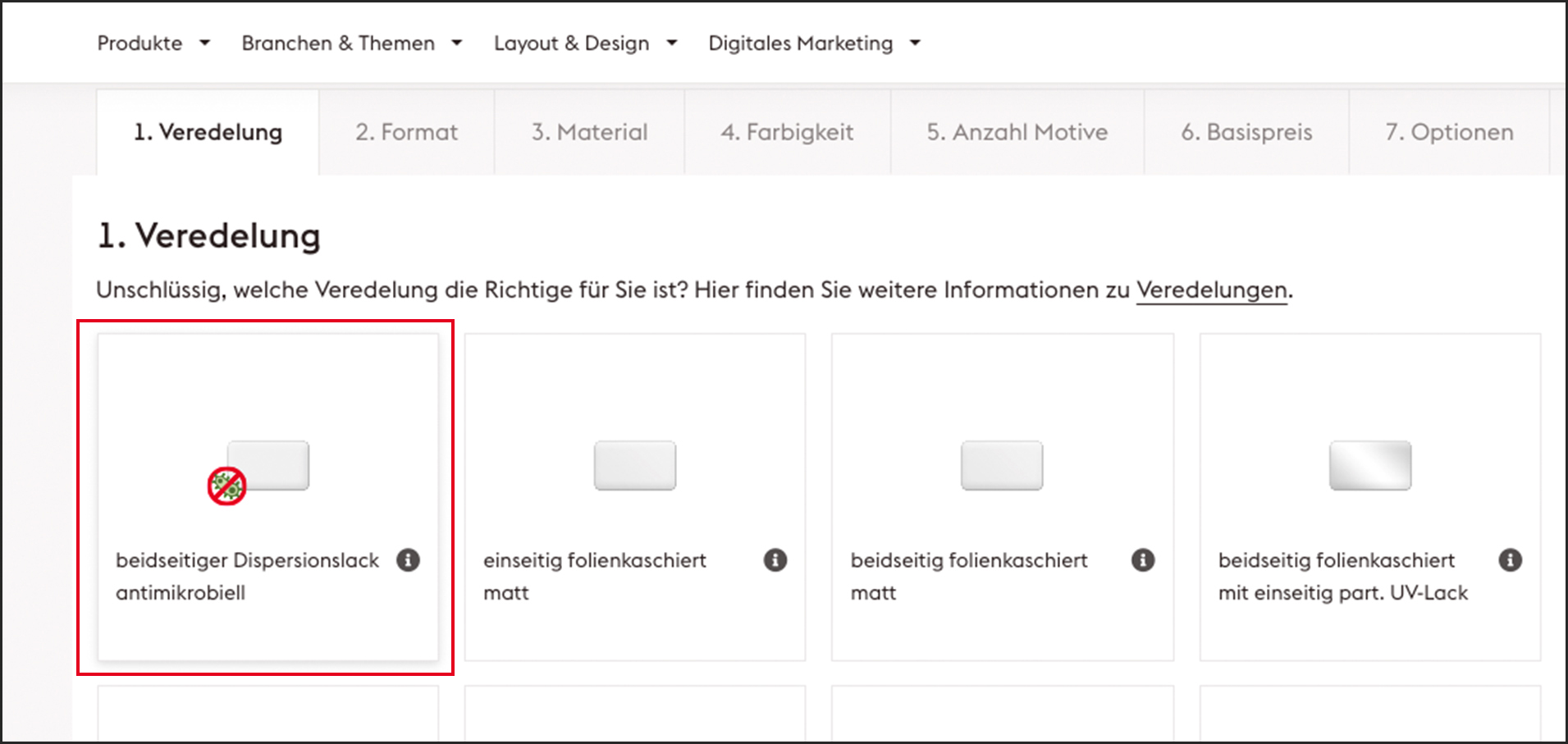The width and height of the screenshot is (1568, 744).
Task: Switch to the 2. Format tab
Action: point(406,132)
